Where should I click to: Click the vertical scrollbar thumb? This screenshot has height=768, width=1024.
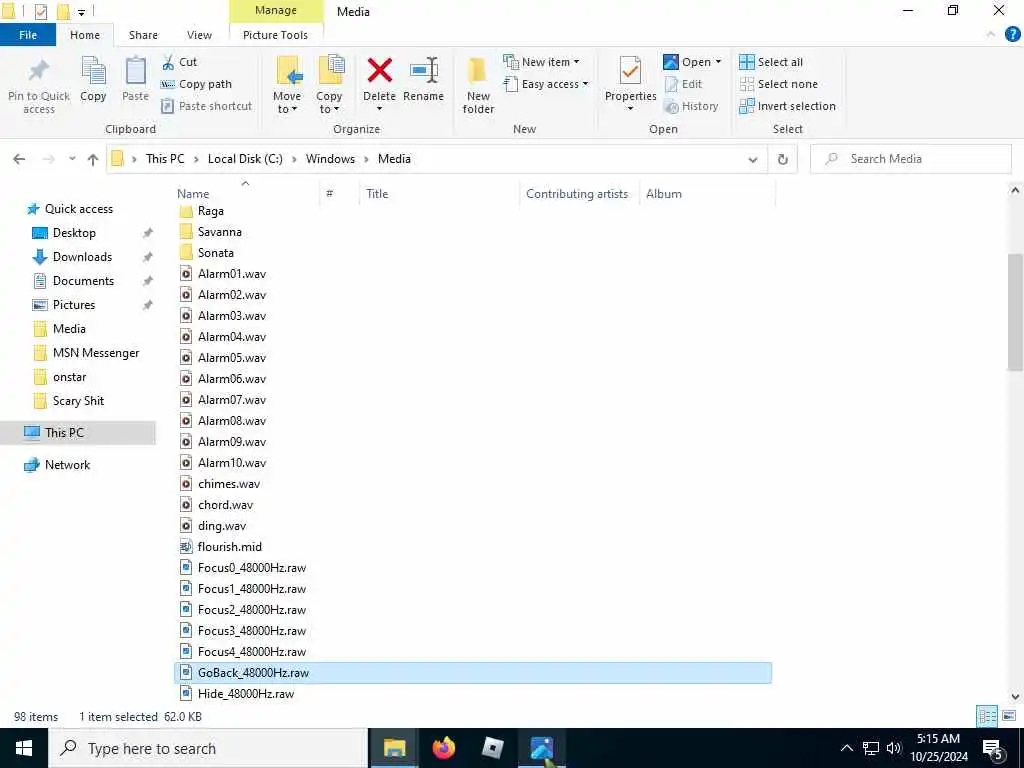pyautogui.click(x=1015, y=312)
